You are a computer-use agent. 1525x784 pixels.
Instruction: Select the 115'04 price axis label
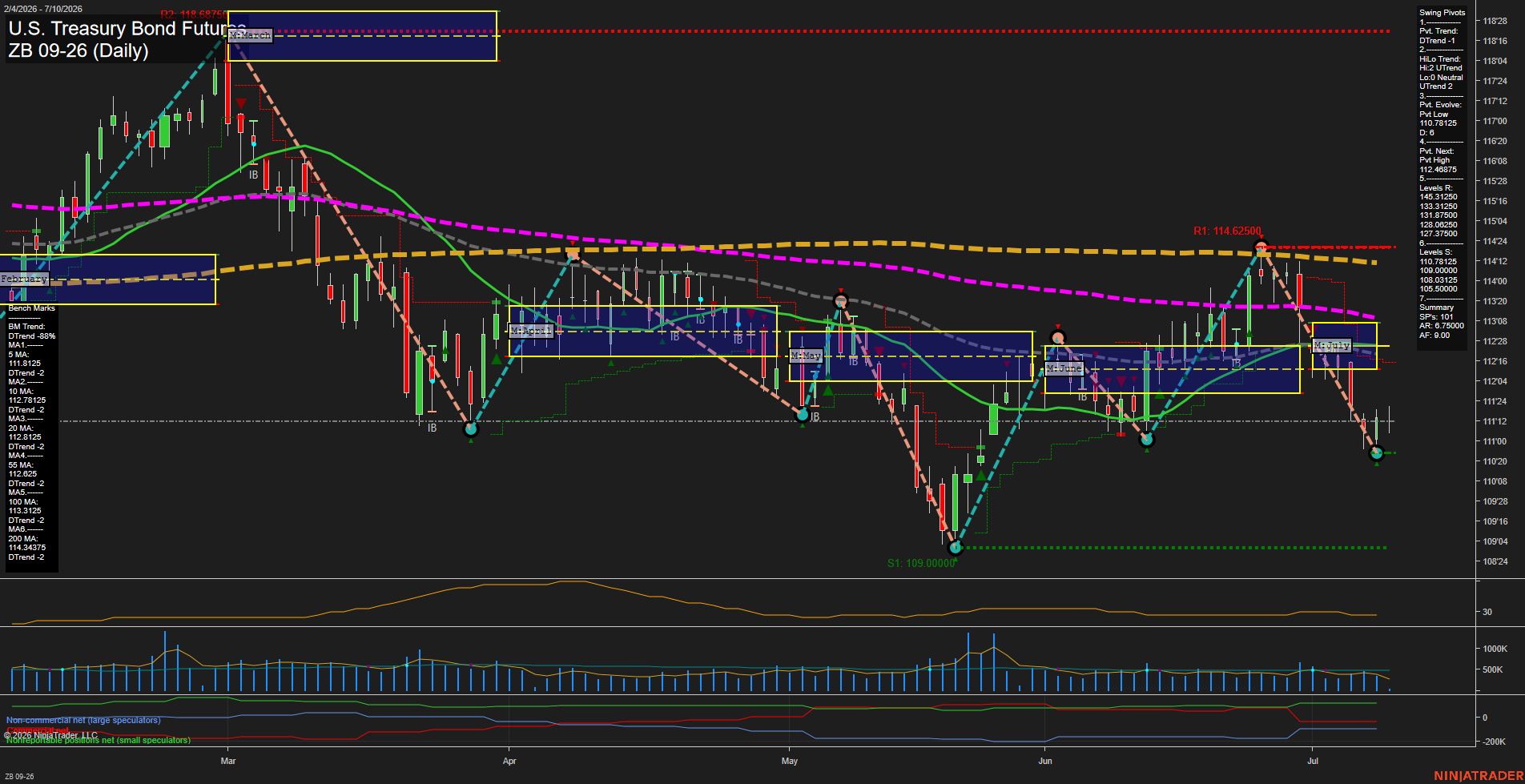(x=1495, y=222)
